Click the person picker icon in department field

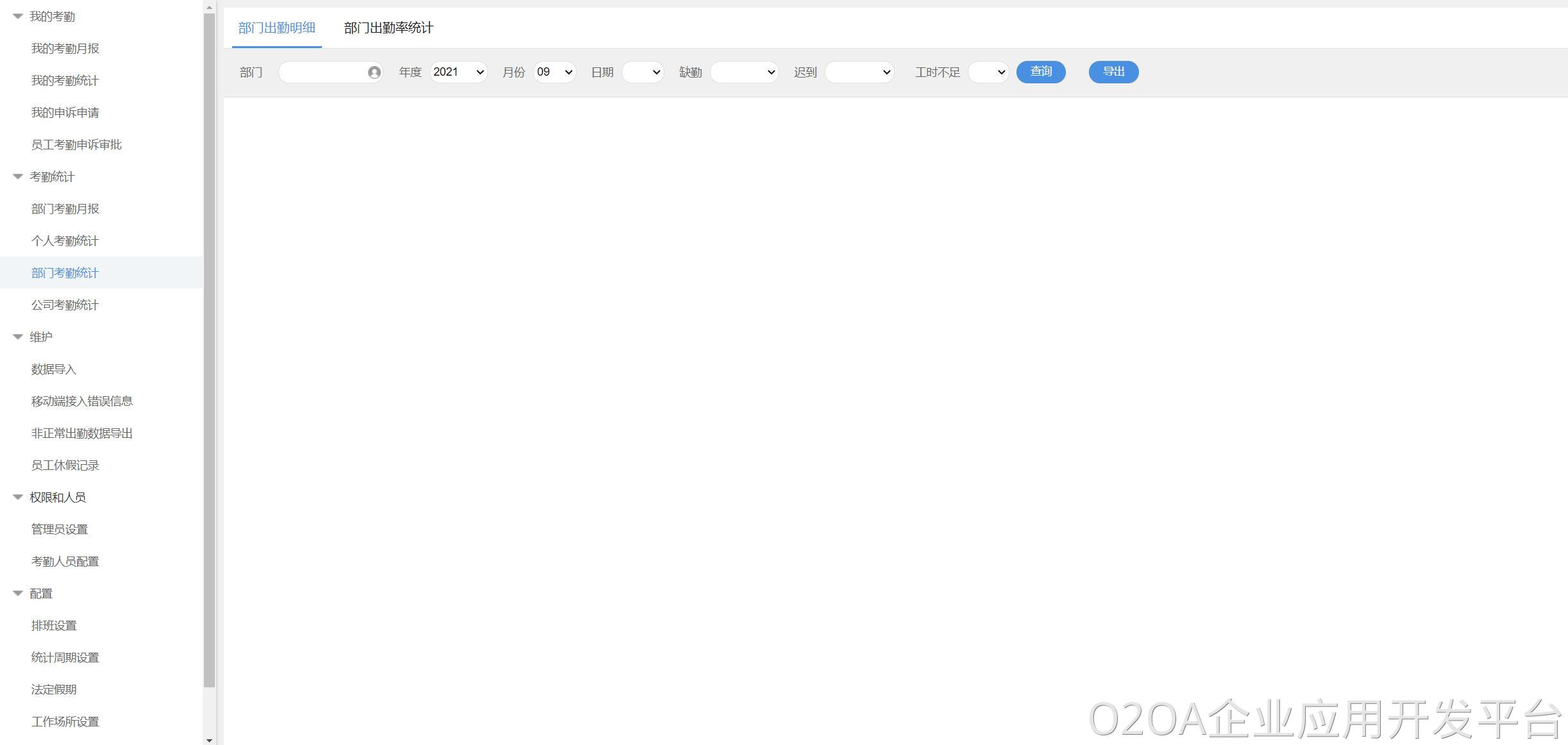point(375,72)
